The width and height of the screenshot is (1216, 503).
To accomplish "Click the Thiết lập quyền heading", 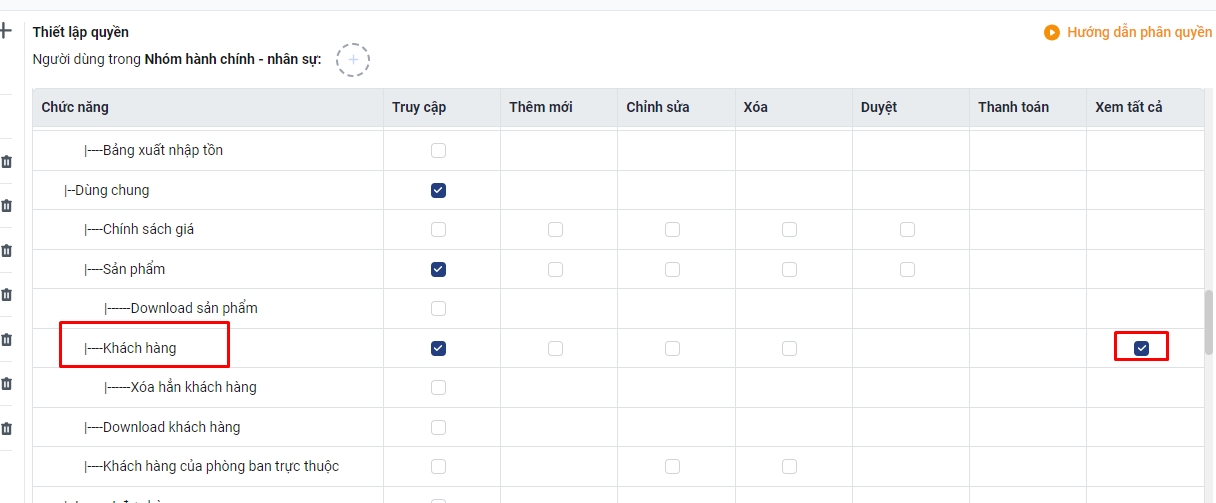I will [x=81, y=33].
